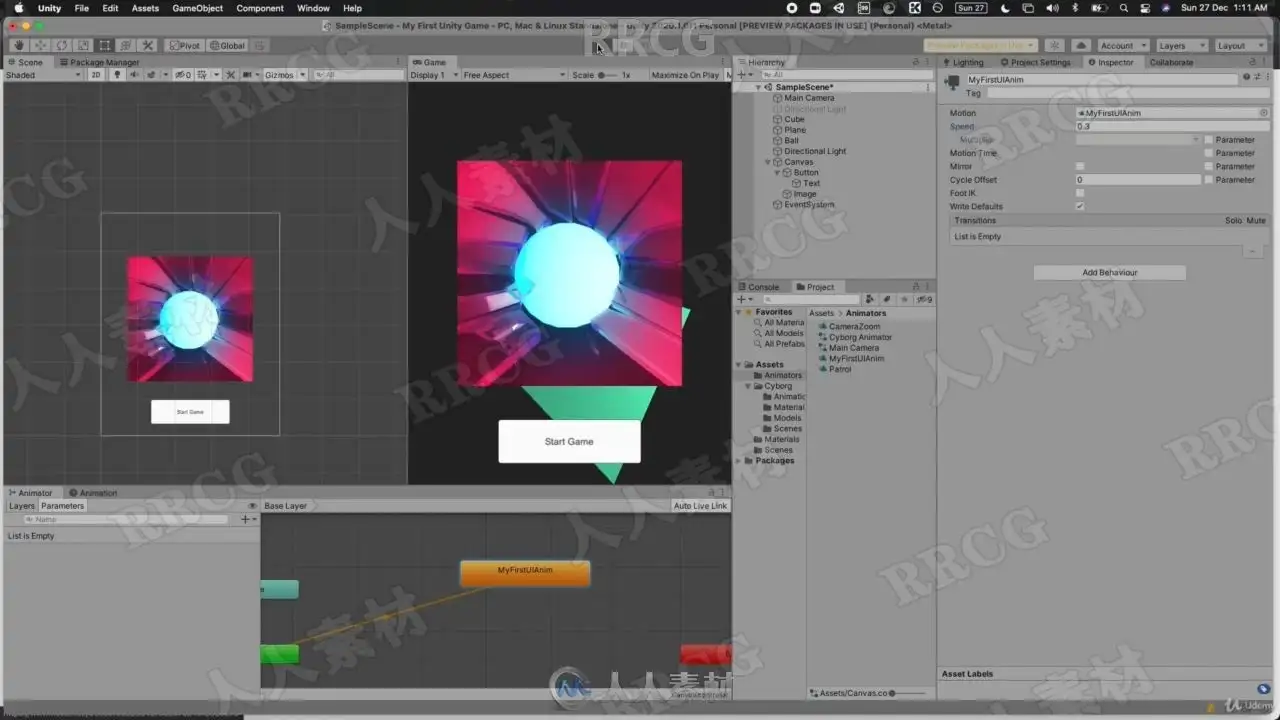Screen dimensions: 1280x720
Task: Click the Motion field object picker circle
Action: pos(1264,113)
